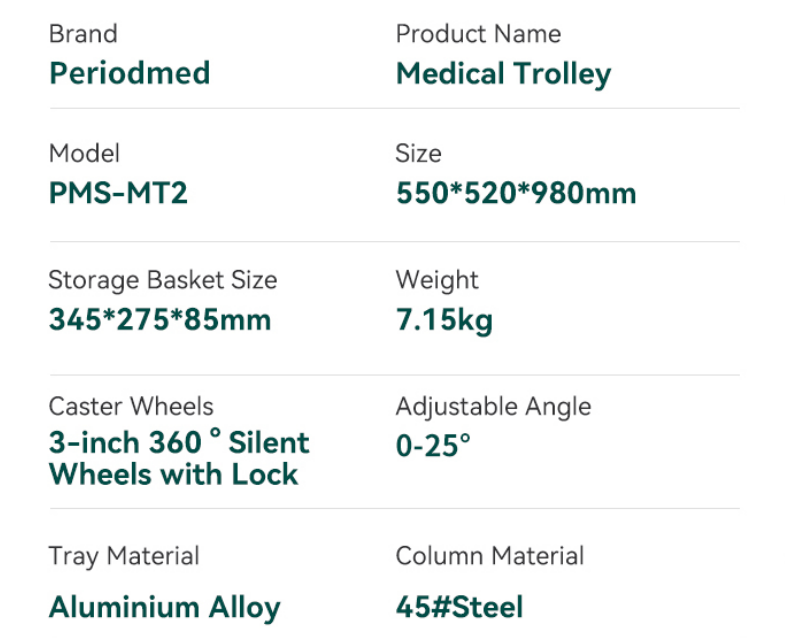Click the Model label
The image size is (785, 638).
coord(84,153)
